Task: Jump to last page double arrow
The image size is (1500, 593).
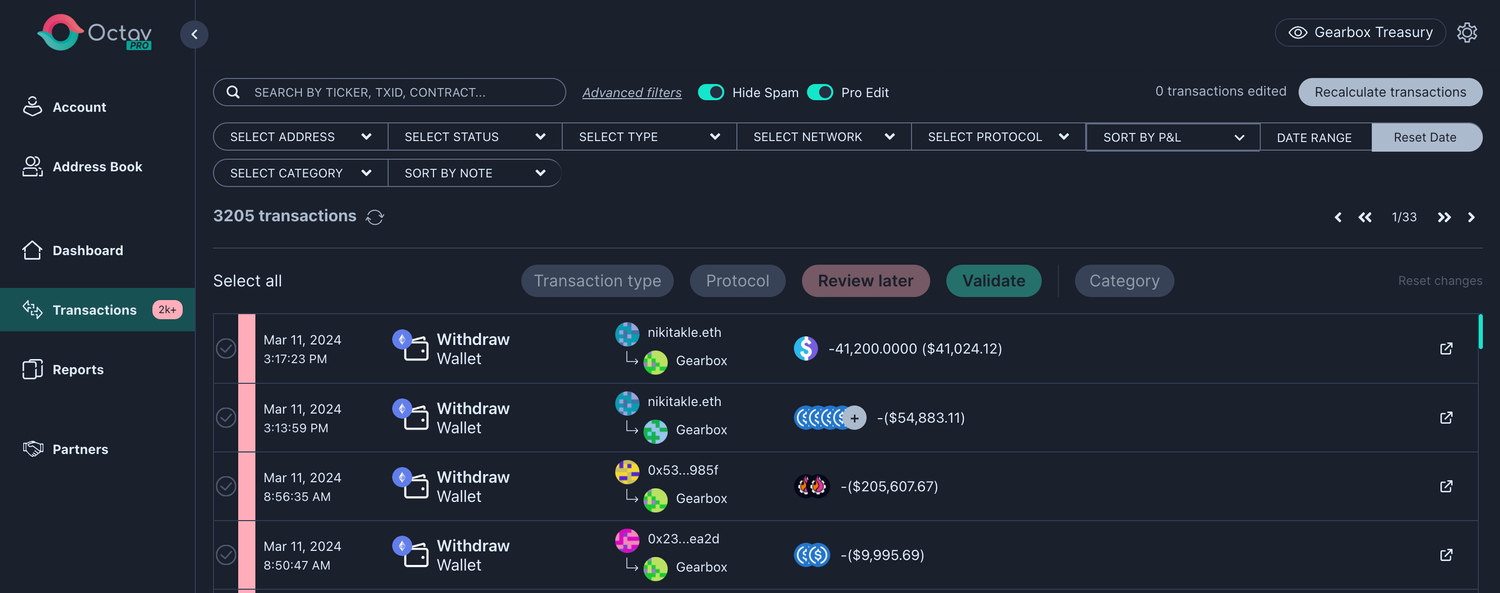Action: (1444, 217)
